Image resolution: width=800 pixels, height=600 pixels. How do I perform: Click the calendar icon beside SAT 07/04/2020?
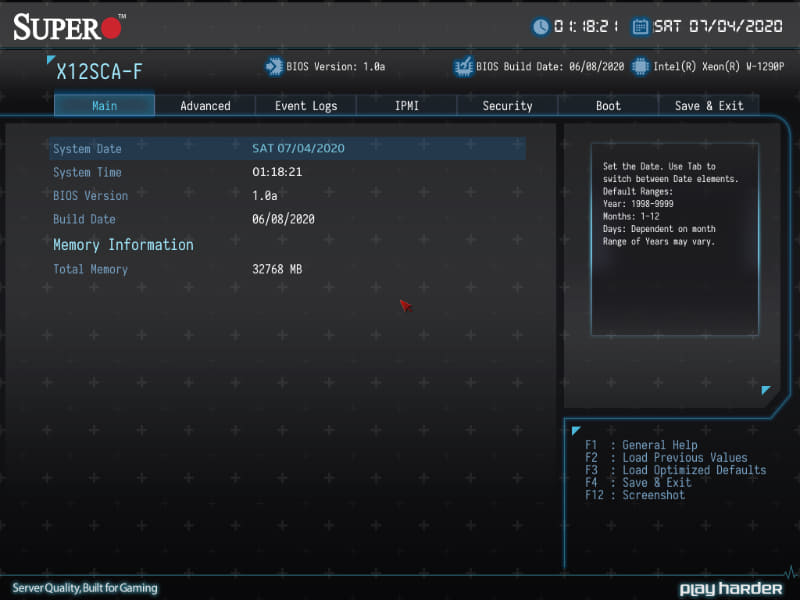(x=639, y=26)
